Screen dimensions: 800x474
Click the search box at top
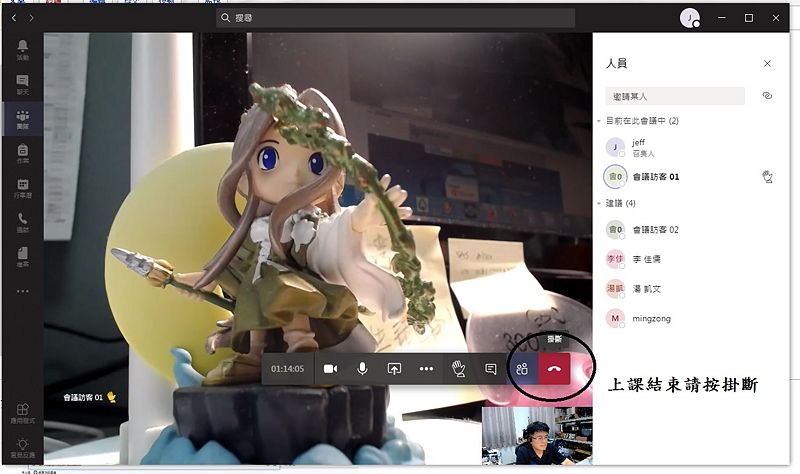pyautogui.click(x=395, y=18)
